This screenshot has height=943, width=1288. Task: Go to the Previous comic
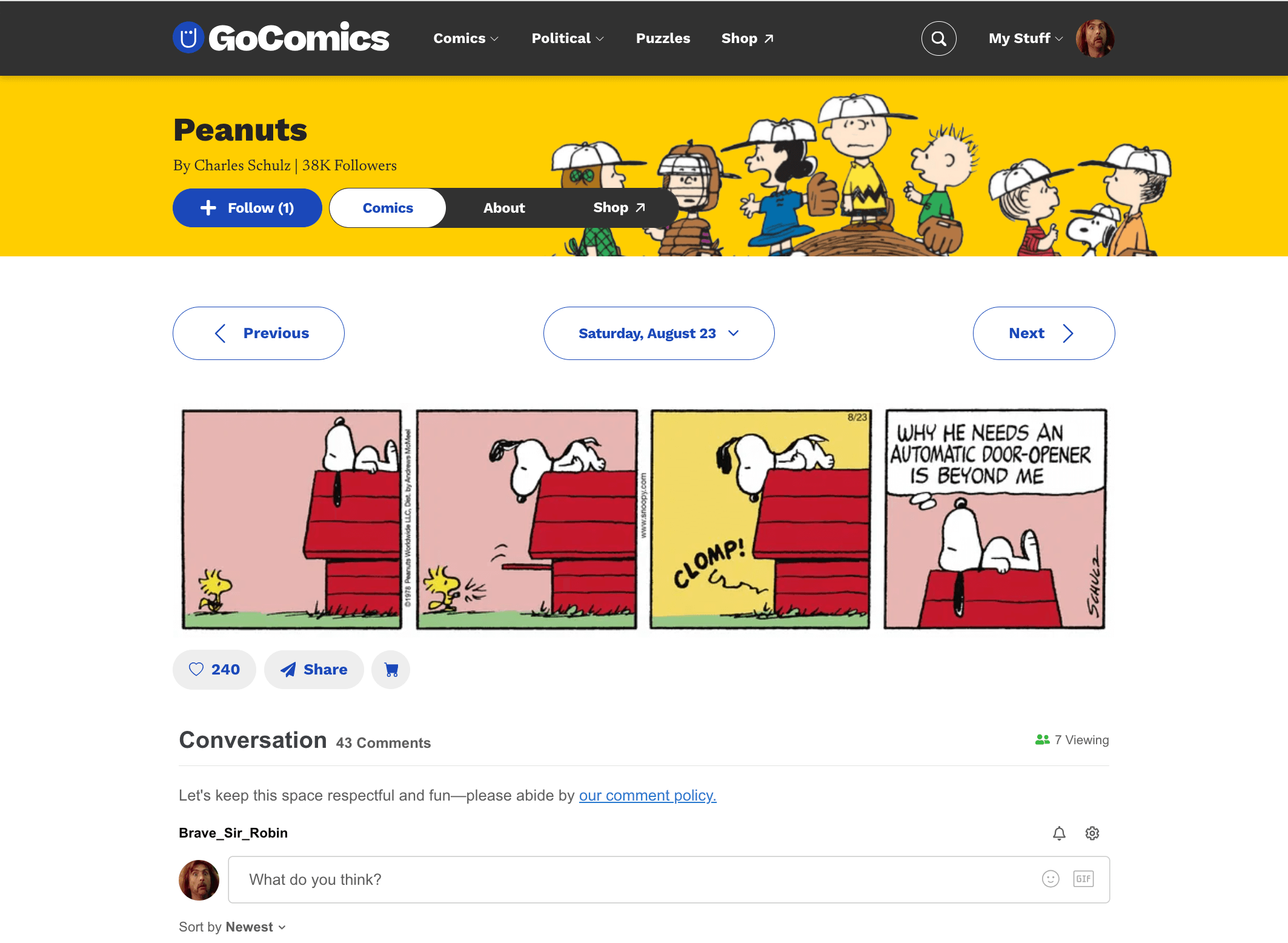click(259, 333)
